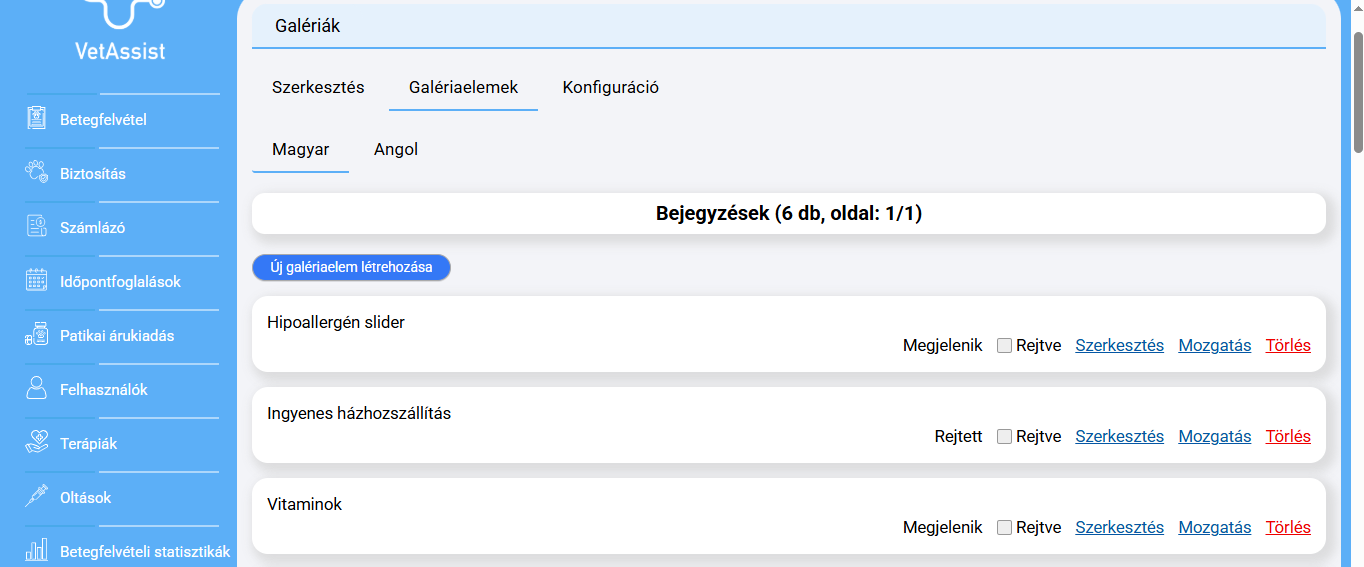Image resolution: width=1364 pixels, height=567 pixels.
Task: Open the Konfiguráció tab
Action: click(610, 87)
